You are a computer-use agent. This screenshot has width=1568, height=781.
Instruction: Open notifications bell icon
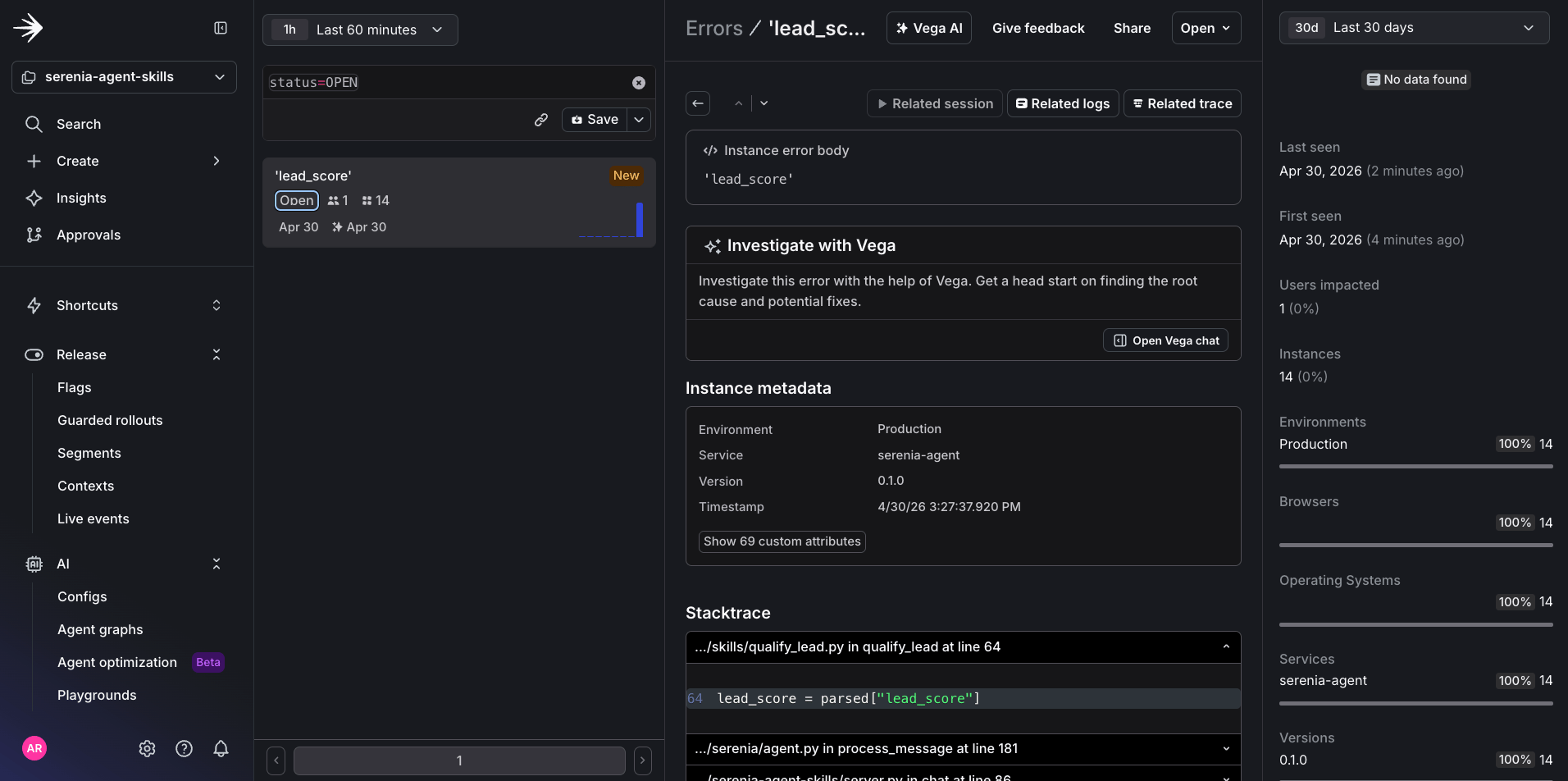click(x=221, y=748)
